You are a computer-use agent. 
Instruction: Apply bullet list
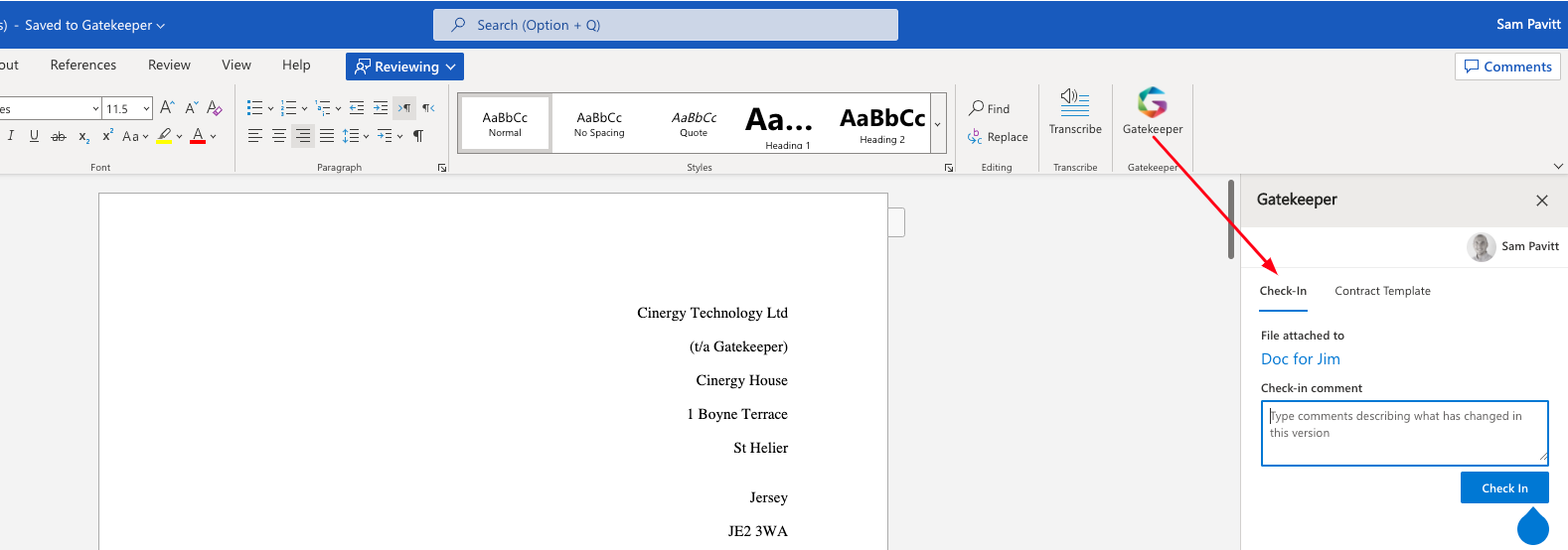pos(254,107)
